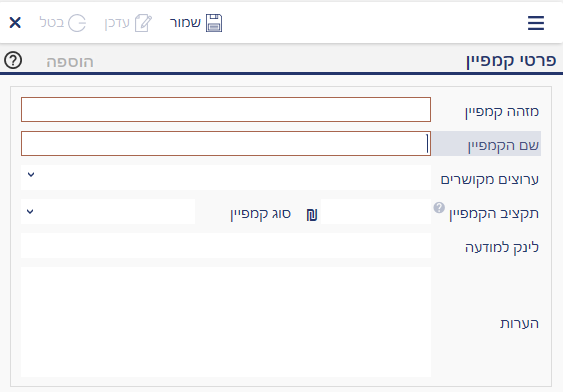The image size is (563, 392).
Task: Click inside the הערות notes textarea
Action: 226,322
